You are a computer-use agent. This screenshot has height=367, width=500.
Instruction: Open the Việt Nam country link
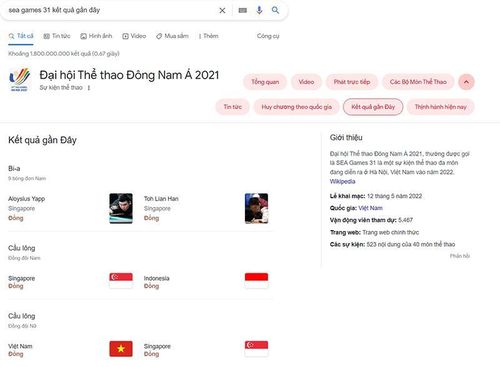click(370, 208)
